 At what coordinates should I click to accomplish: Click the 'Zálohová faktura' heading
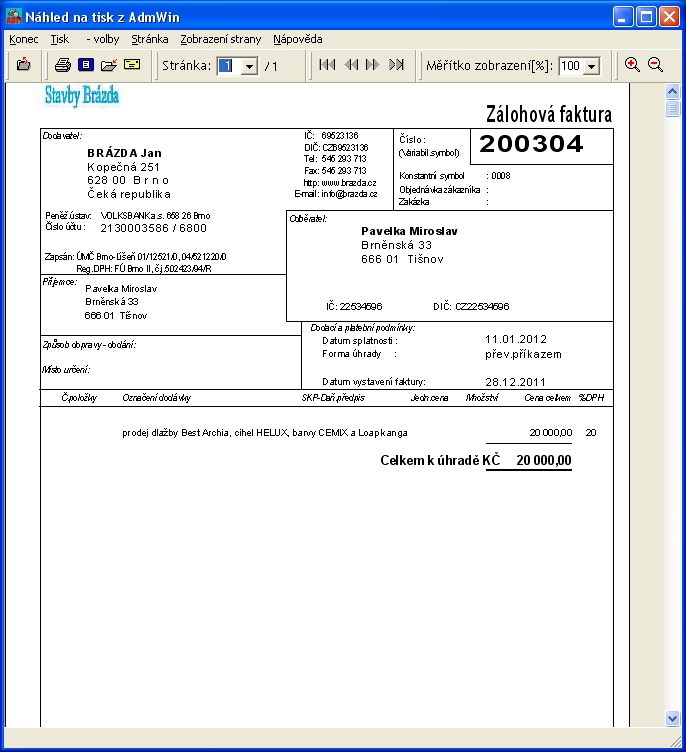(549, 114)
